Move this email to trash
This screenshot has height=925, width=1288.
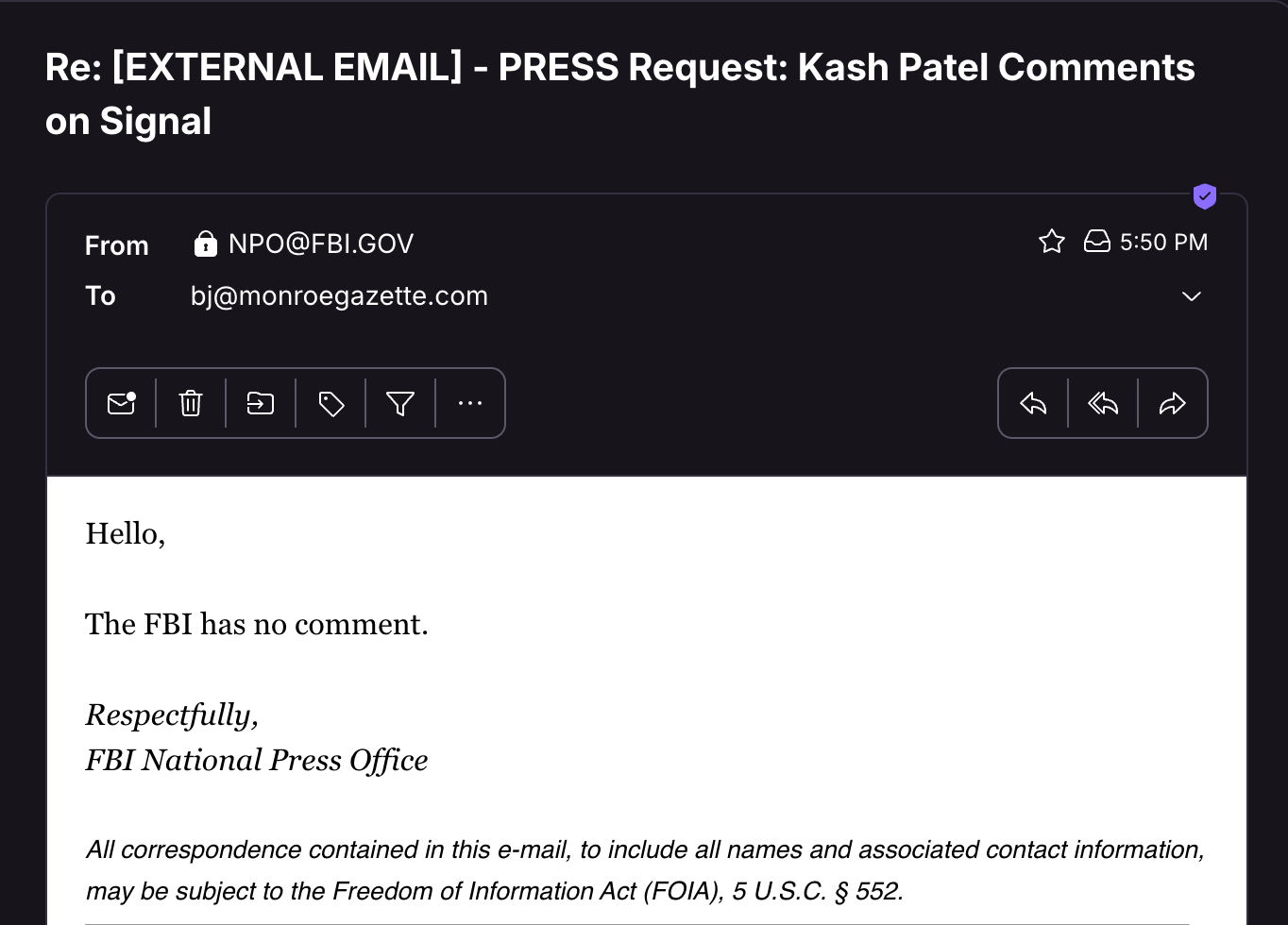(191, 404)
